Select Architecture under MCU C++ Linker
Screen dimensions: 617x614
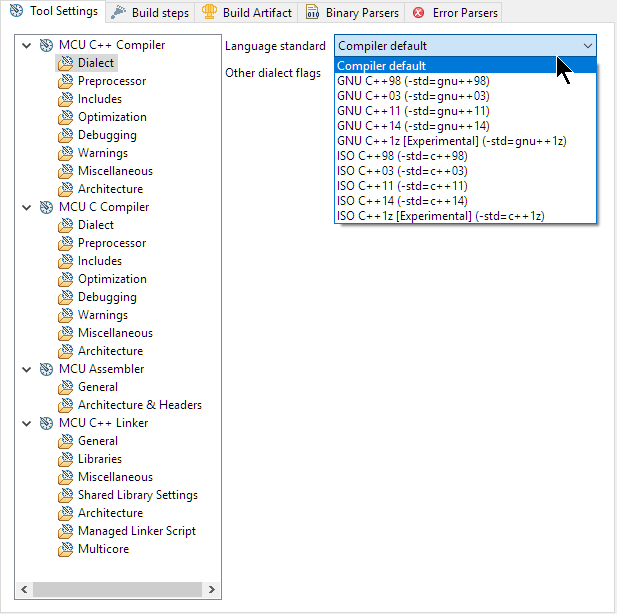[110, 513]
